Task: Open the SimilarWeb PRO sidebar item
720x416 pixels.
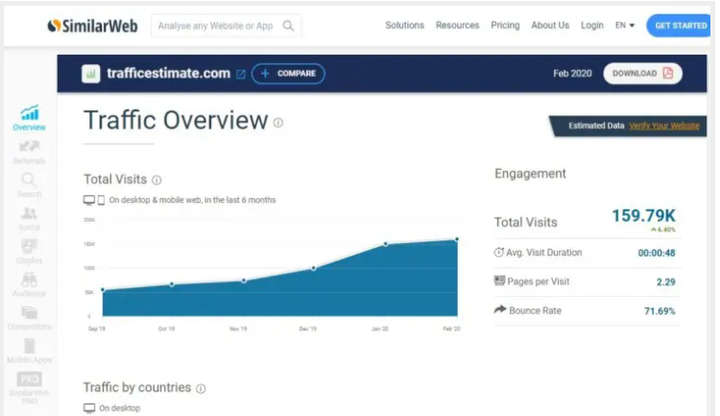Action: (x=29, y=388)
